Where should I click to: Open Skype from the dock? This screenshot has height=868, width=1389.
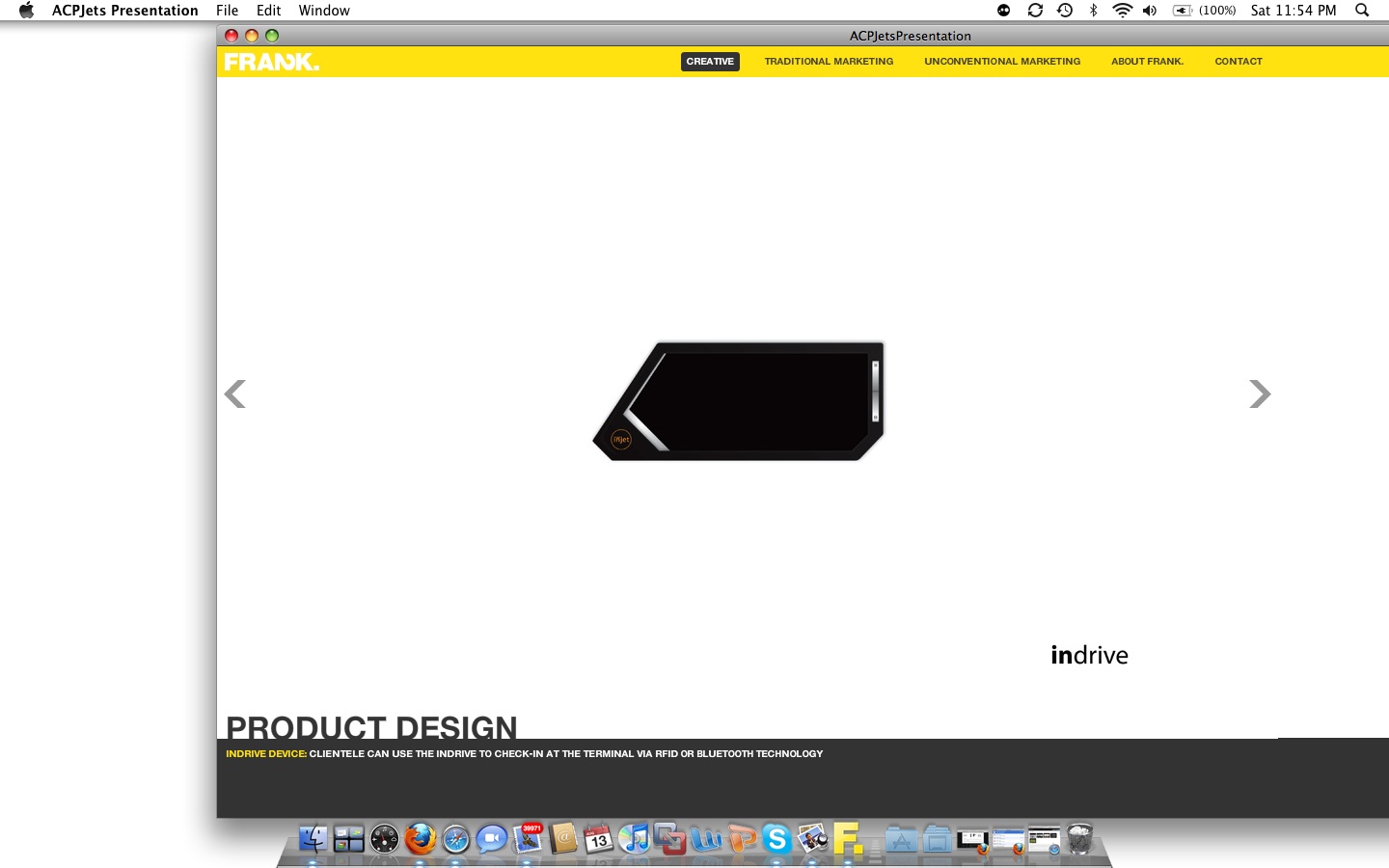(x=776, y=839)
